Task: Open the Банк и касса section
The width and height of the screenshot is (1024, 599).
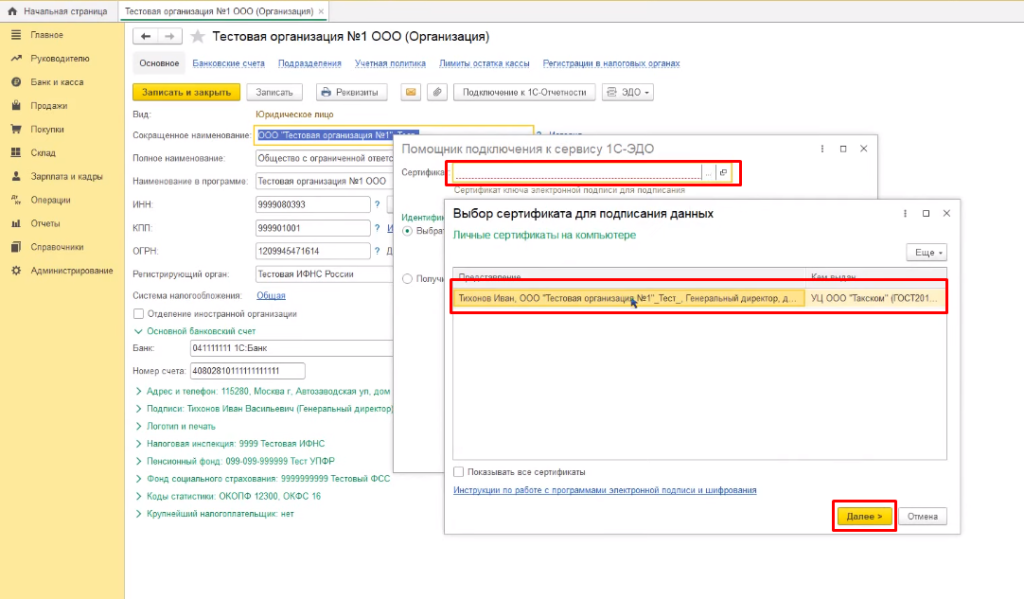Action: coord(56,82)
